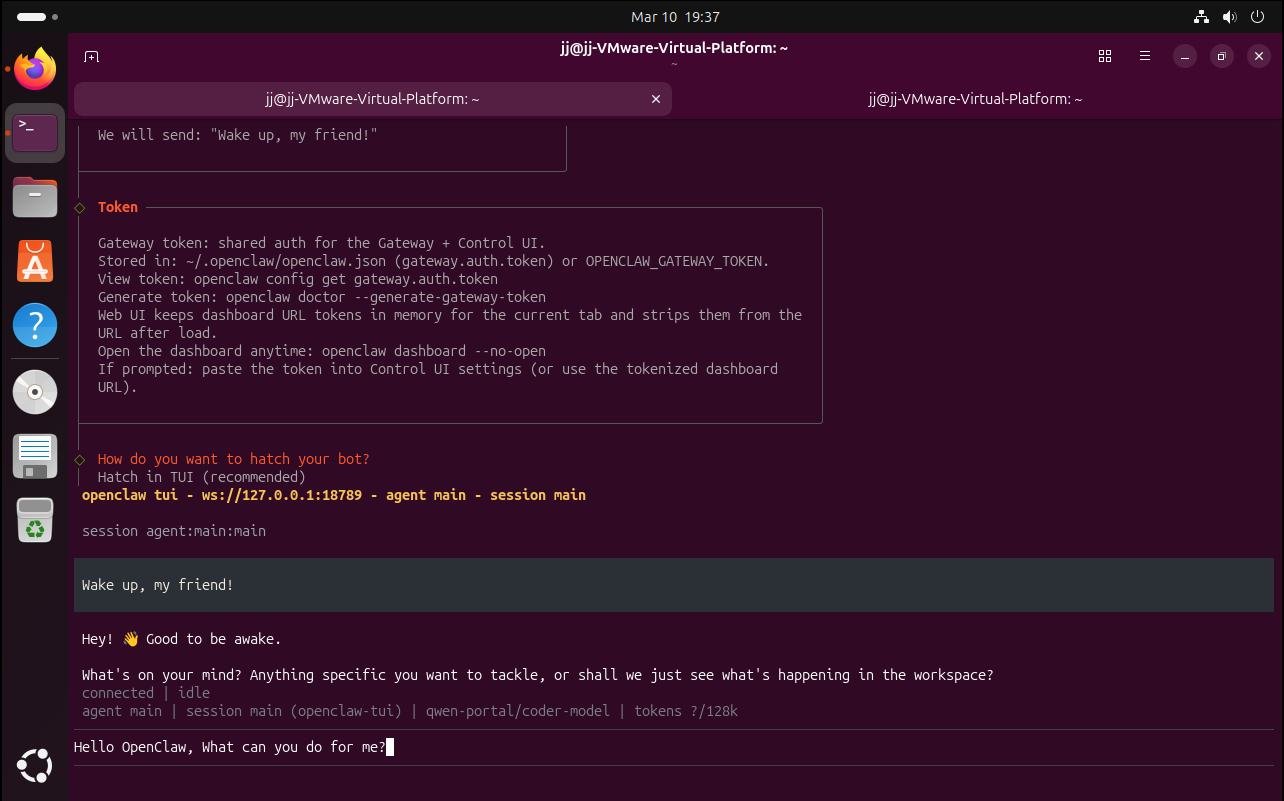Viewport: 1284px width, 801px height.
Task: Switch to the second terminal tab
Action: point(975,99)
